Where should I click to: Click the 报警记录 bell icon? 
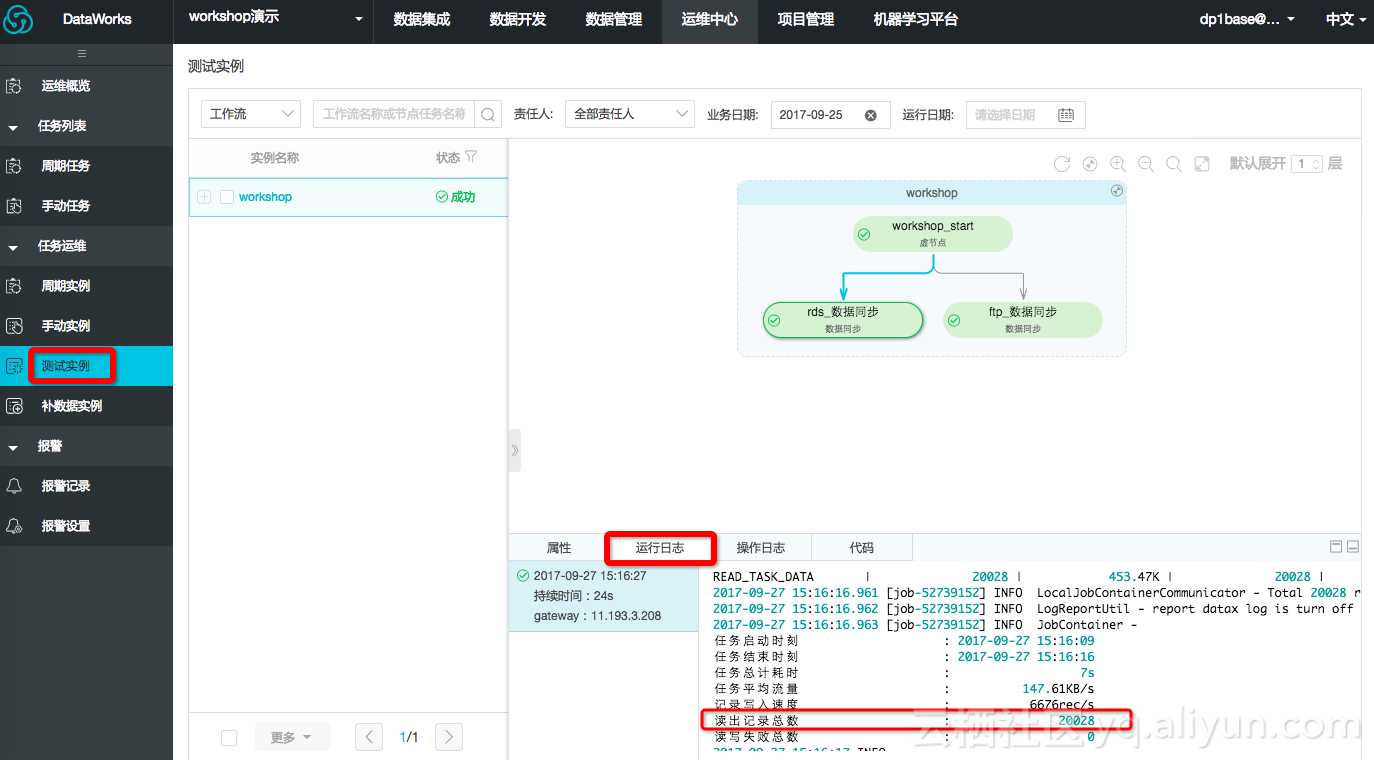pos(14,486)
